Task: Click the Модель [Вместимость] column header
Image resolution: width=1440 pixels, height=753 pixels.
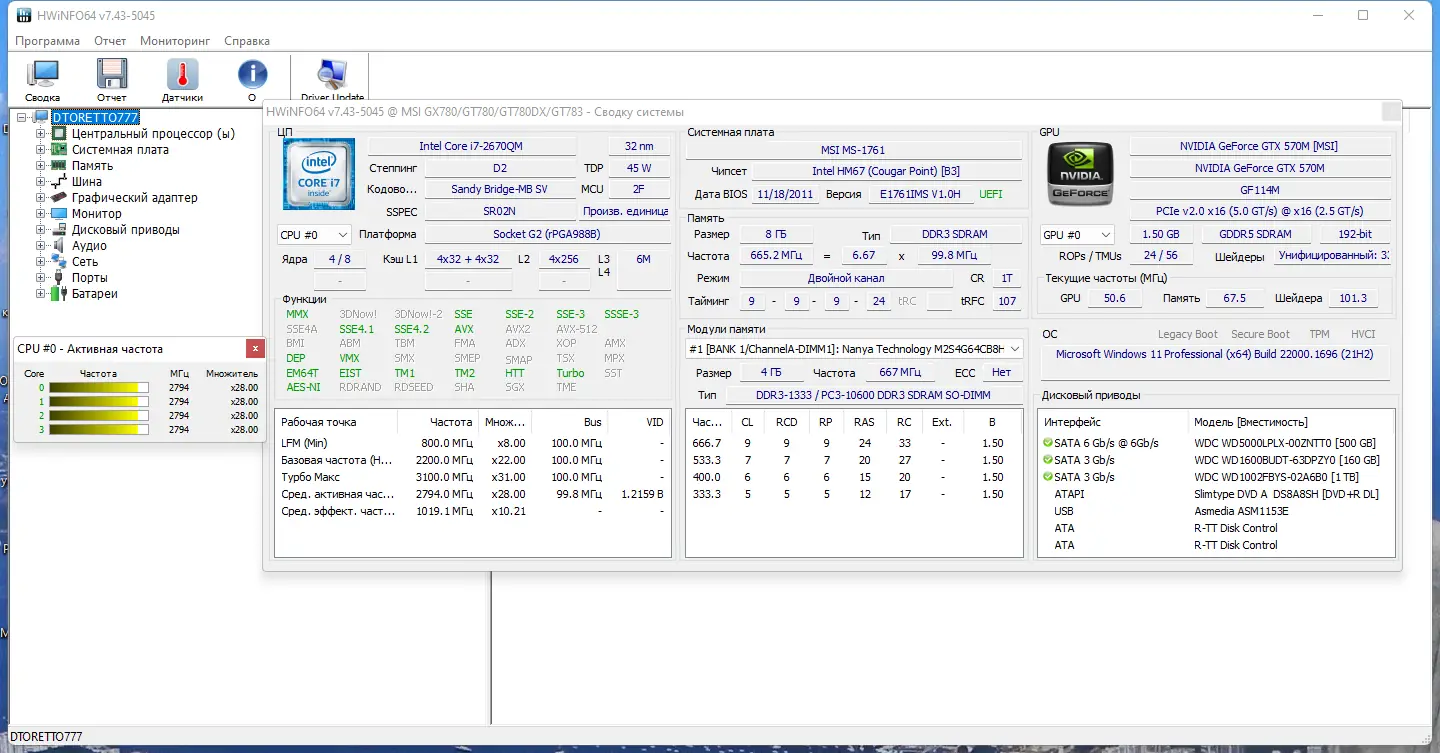Action: tap(1250, 422)
